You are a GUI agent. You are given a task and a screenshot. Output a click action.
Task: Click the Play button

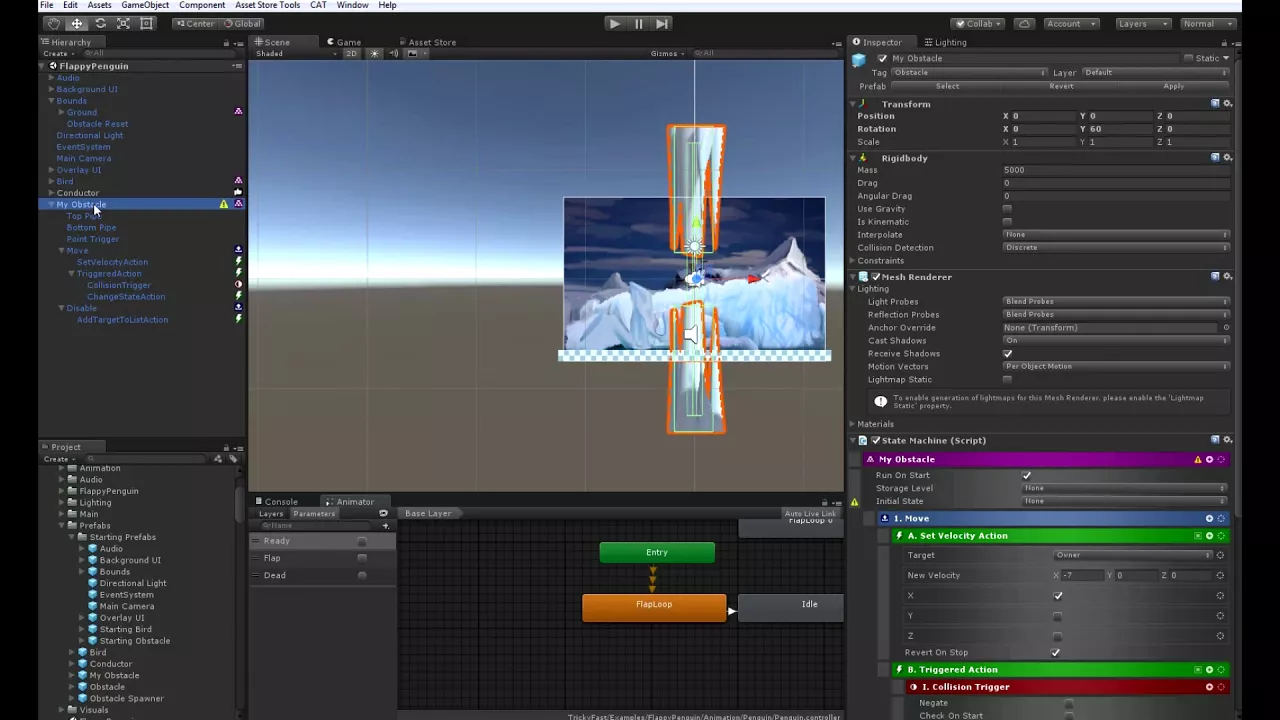tap(614, 23)
